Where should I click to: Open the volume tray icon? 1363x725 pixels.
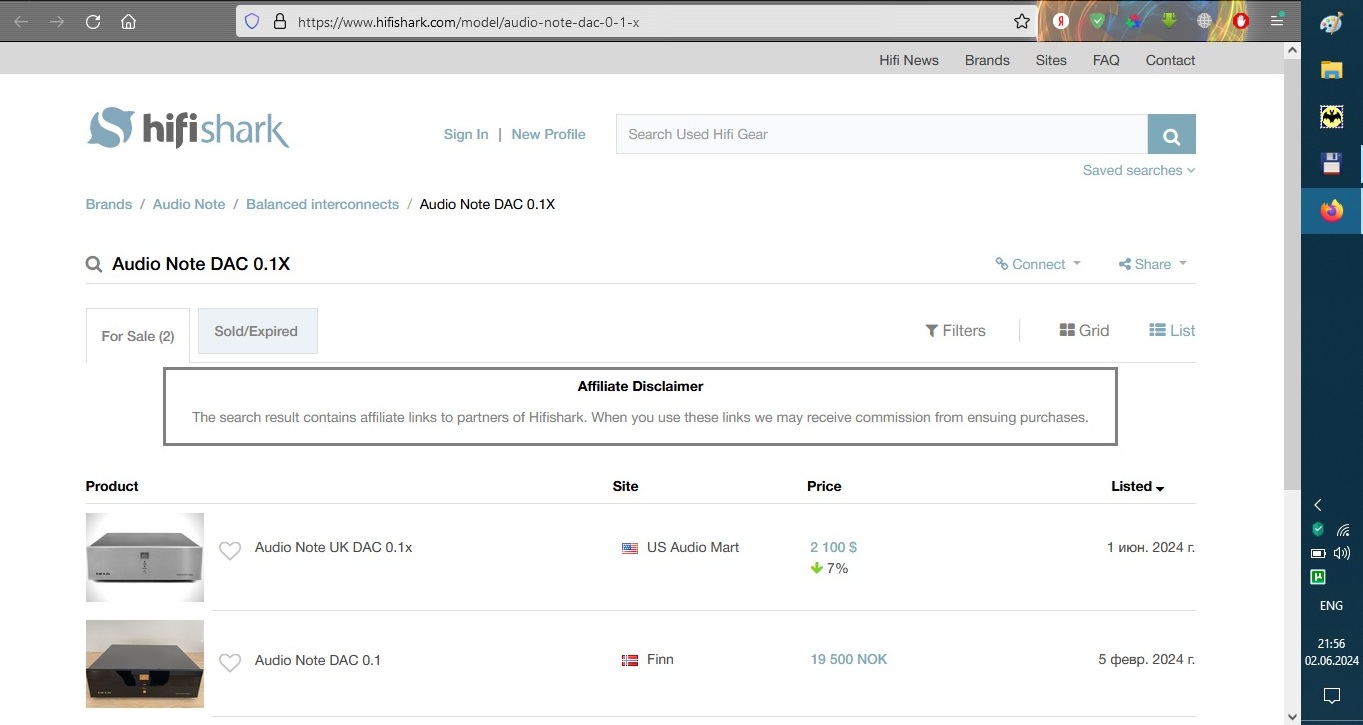tap(1342, 553)
